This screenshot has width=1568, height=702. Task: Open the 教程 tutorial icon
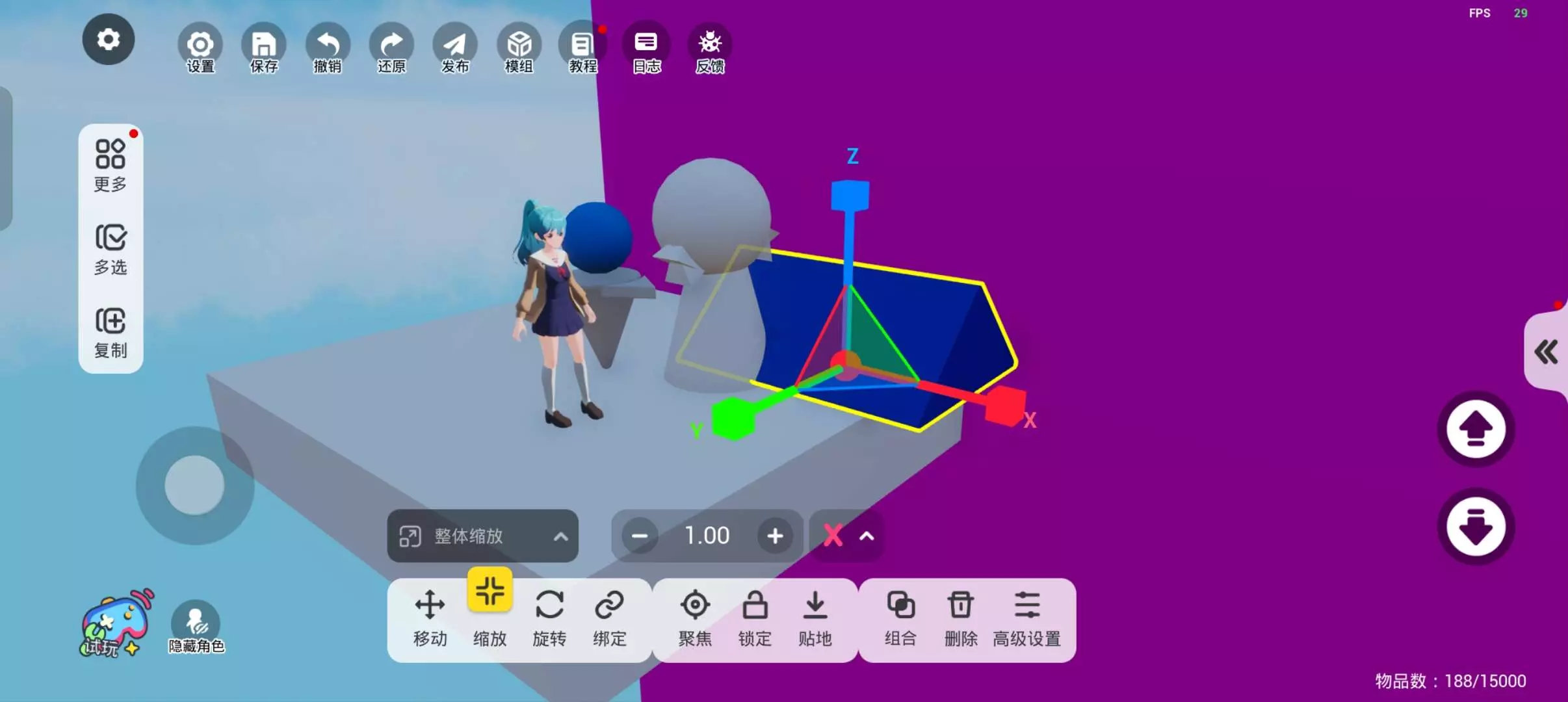coord(582,47)
